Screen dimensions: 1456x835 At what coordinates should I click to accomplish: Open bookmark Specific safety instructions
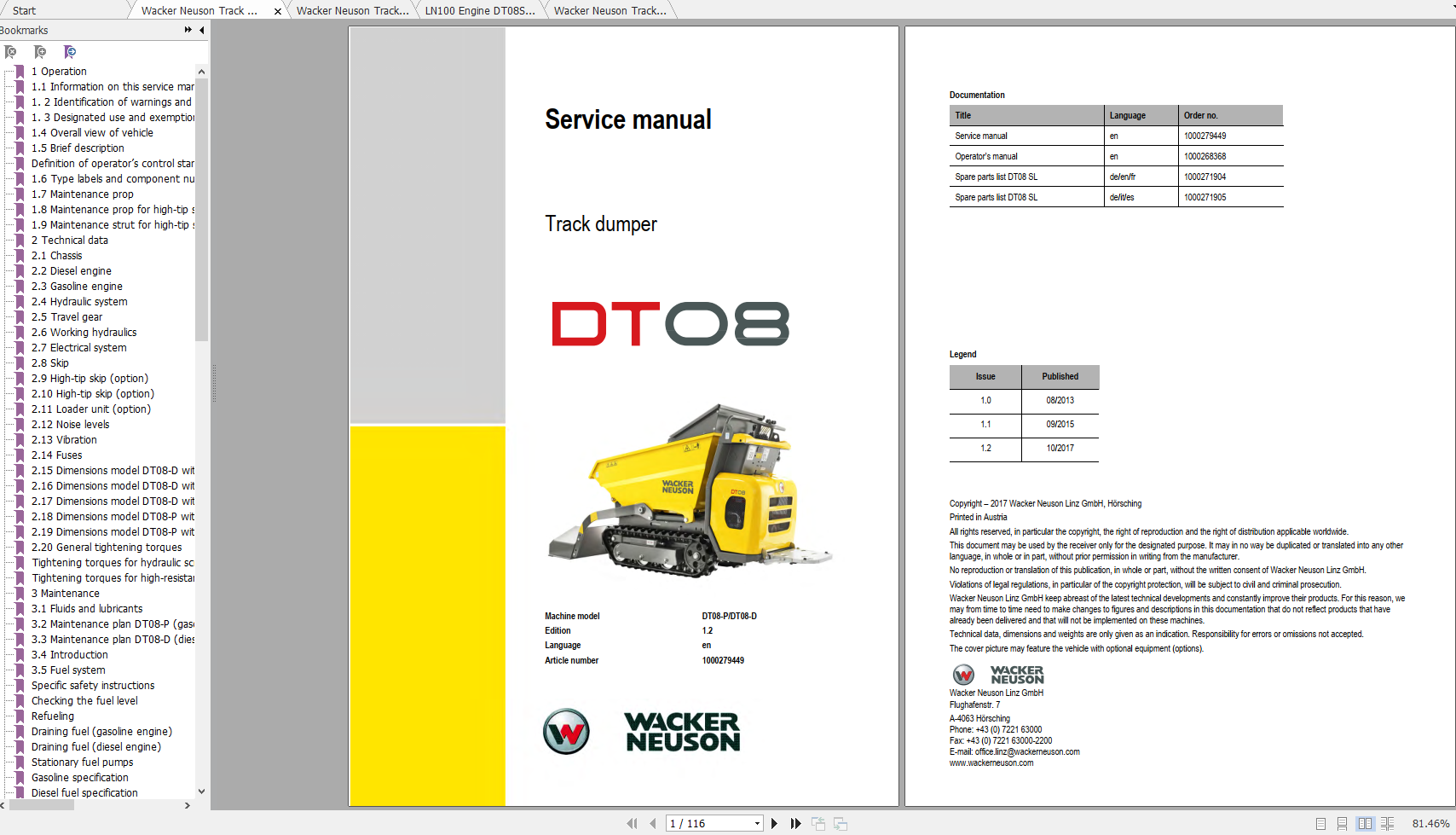(x=93, y=686)
